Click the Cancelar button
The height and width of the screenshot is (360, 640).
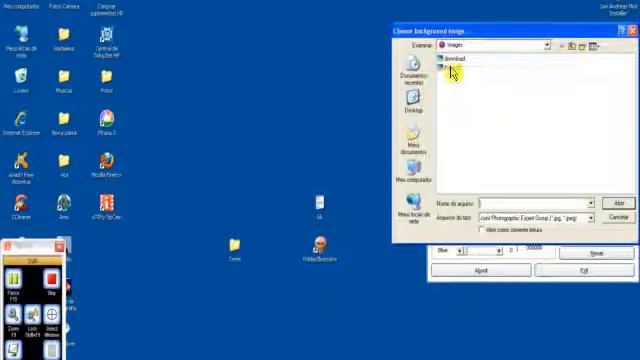(619, 217)
